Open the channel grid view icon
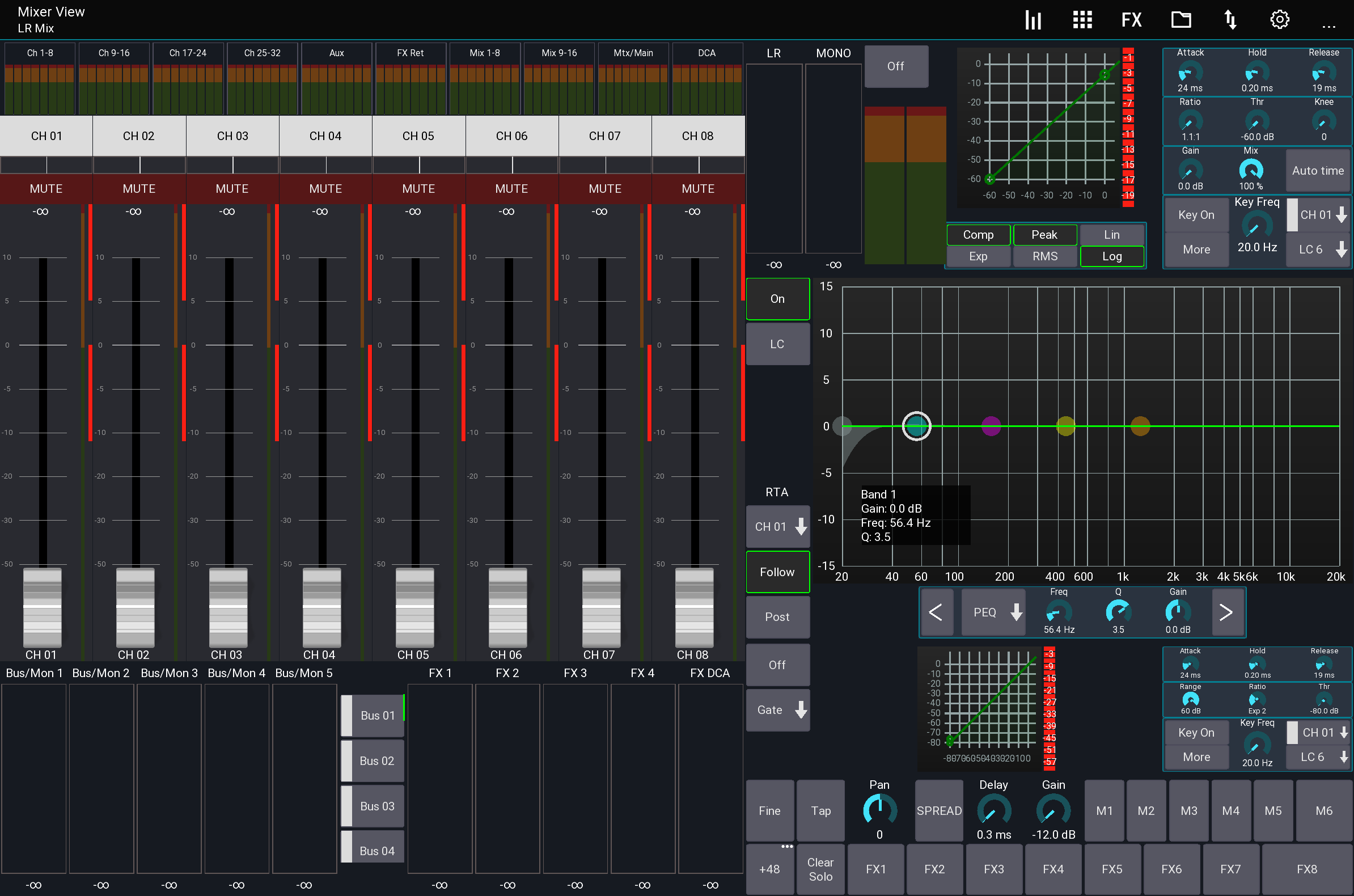 [x=1082, y=19]
